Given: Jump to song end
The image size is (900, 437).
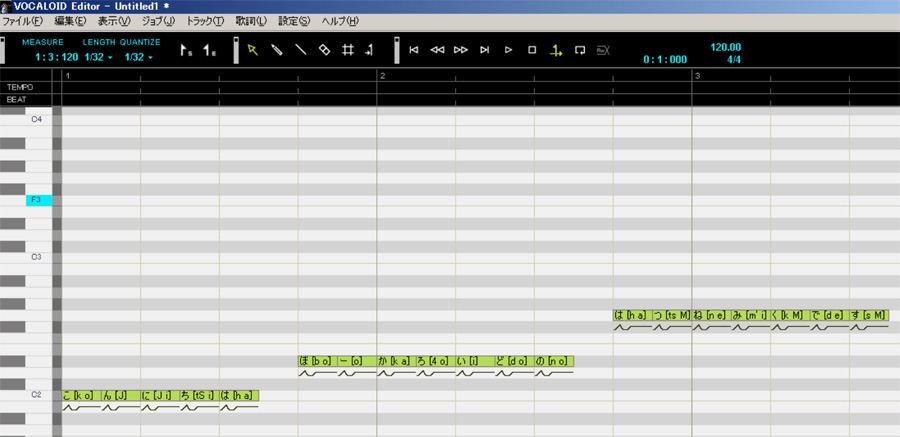Looking at the screenshot, I should 484,50.
